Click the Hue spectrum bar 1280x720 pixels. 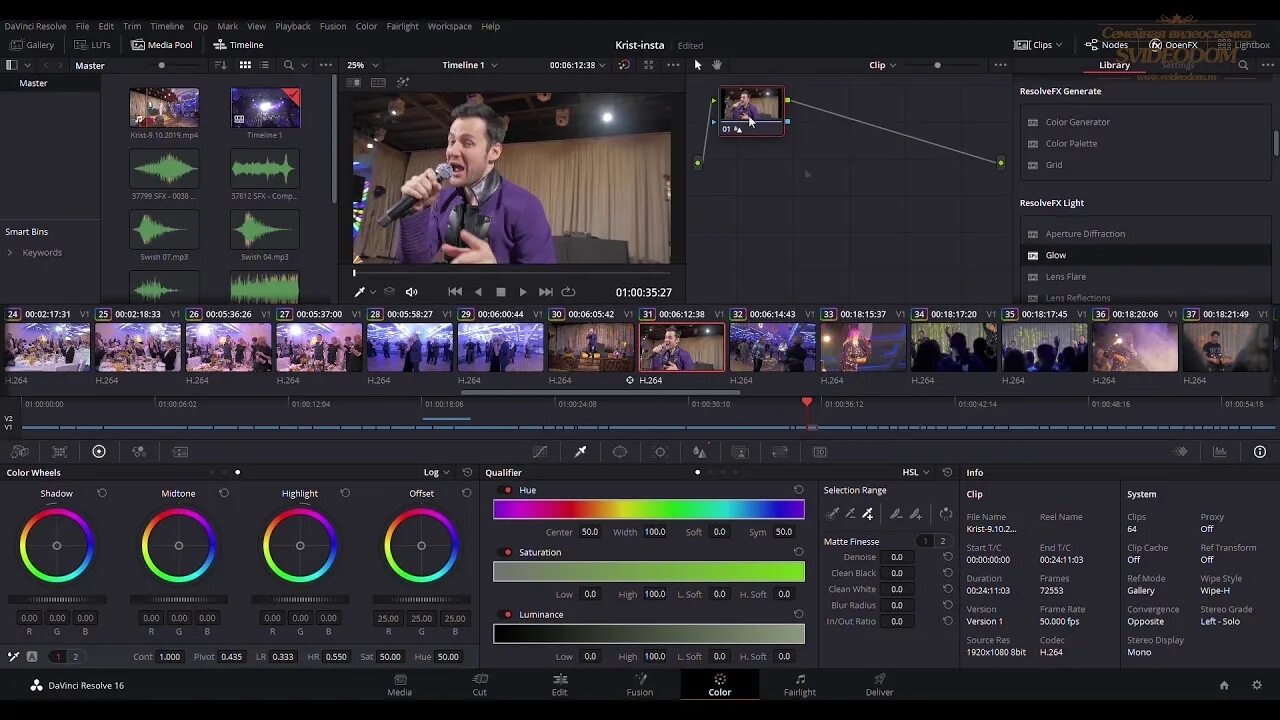point(648,510)
